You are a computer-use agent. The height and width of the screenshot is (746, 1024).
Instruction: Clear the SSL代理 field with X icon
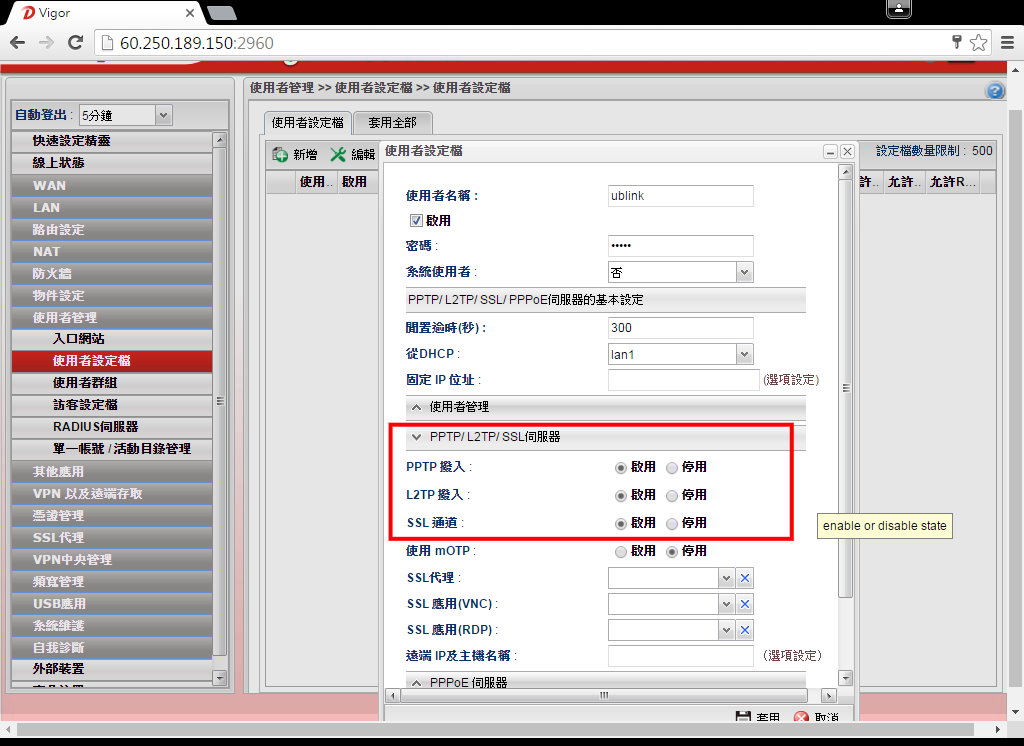(745, 578)
